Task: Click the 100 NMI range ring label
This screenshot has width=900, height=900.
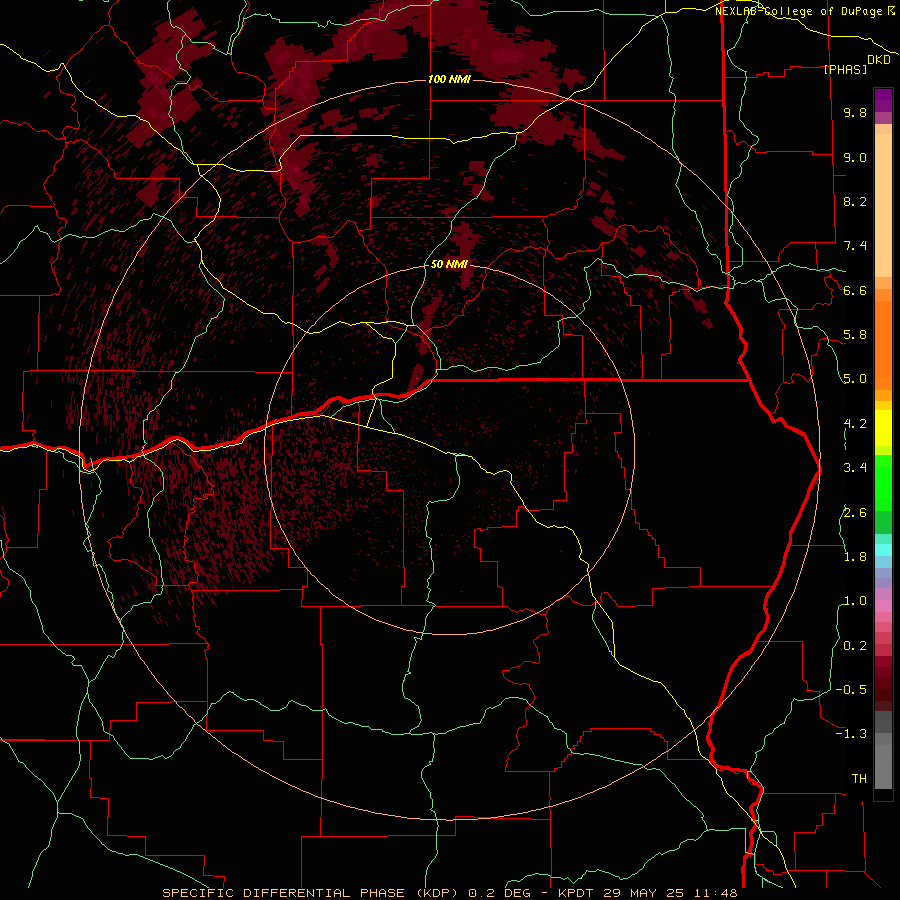Action: tap(449, 79)
